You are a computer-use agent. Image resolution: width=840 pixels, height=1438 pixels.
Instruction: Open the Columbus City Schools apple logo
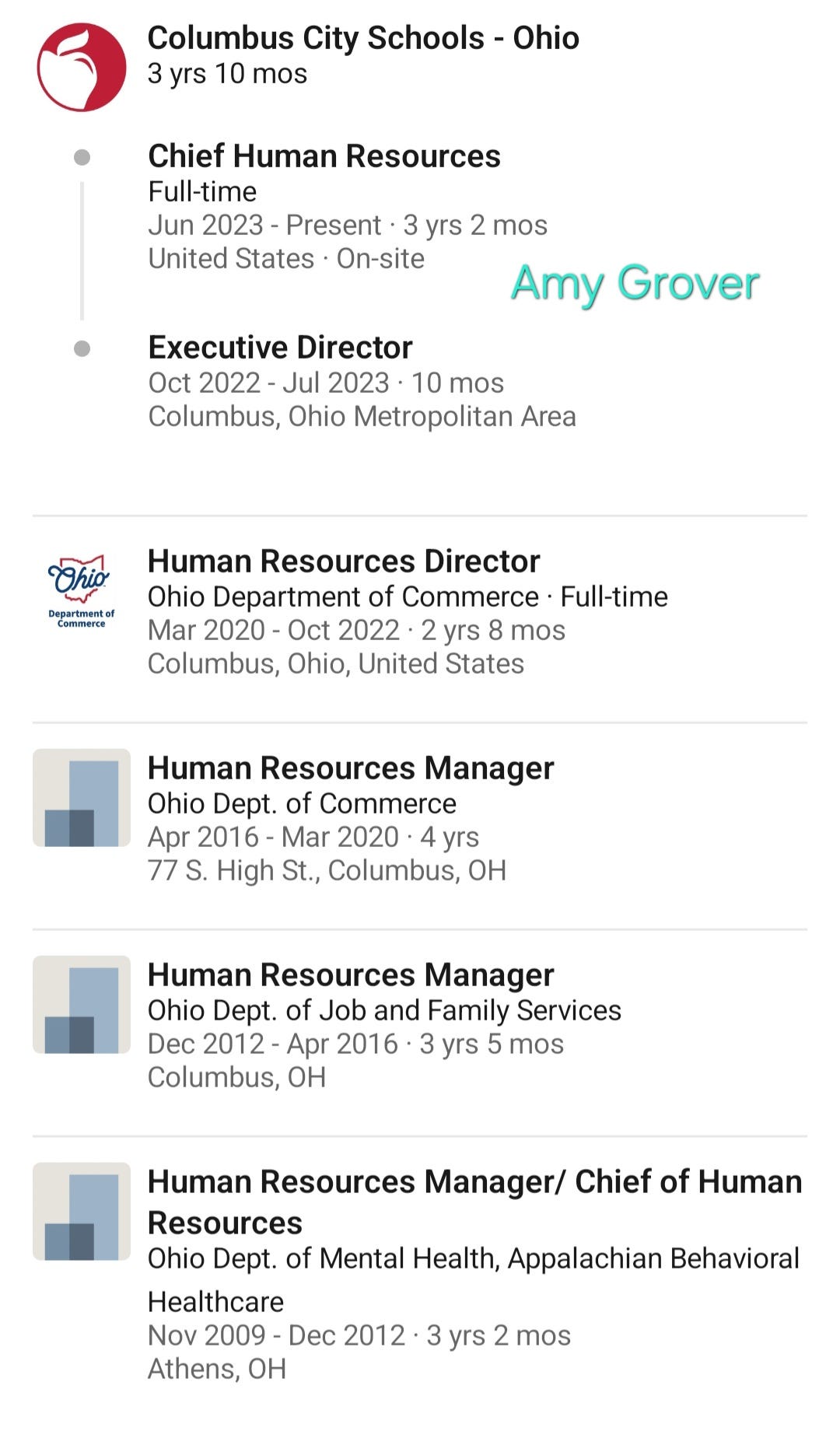click(x=82, y=67)
